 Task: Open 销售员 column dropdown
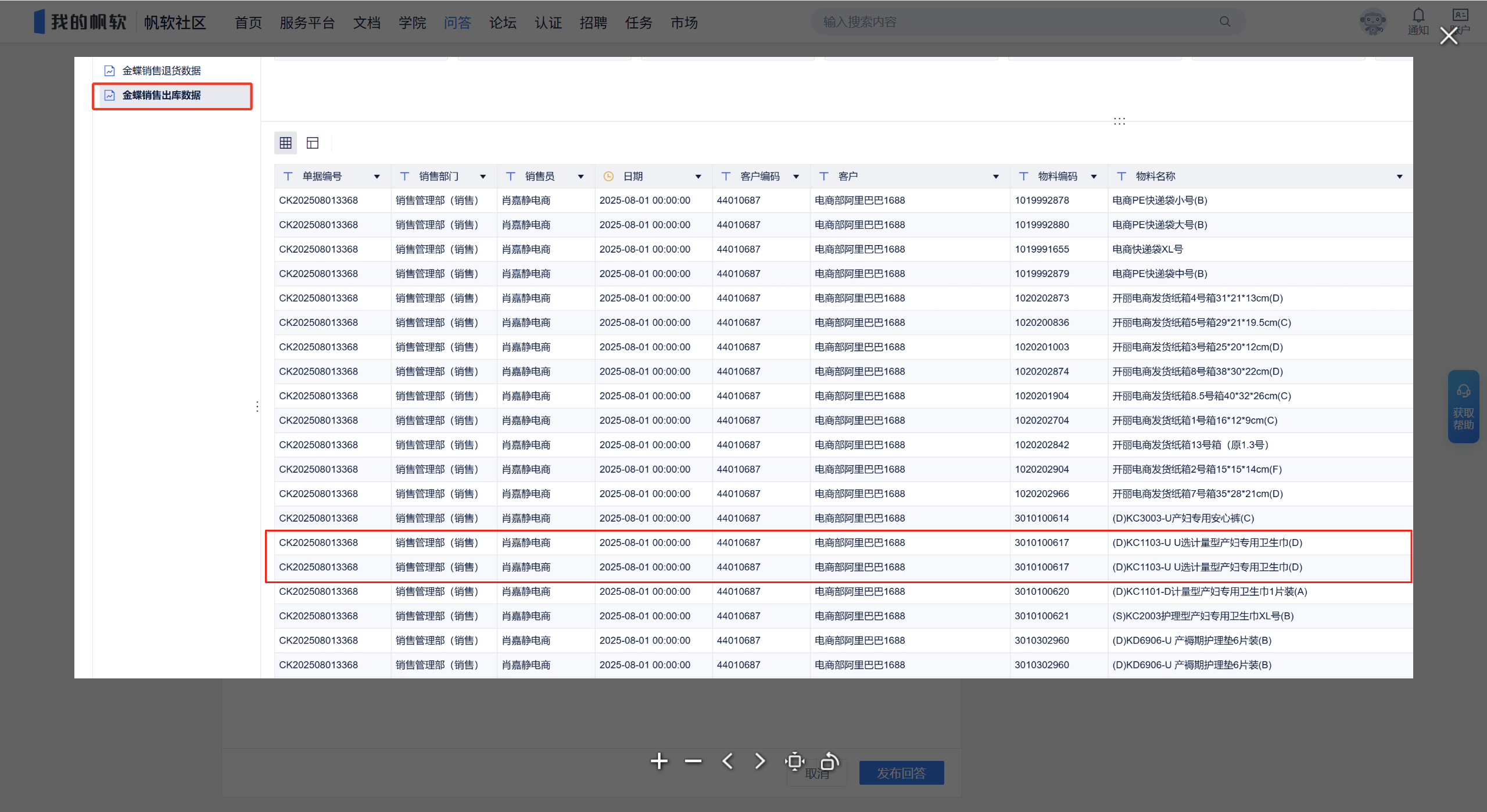pos(581,177)
